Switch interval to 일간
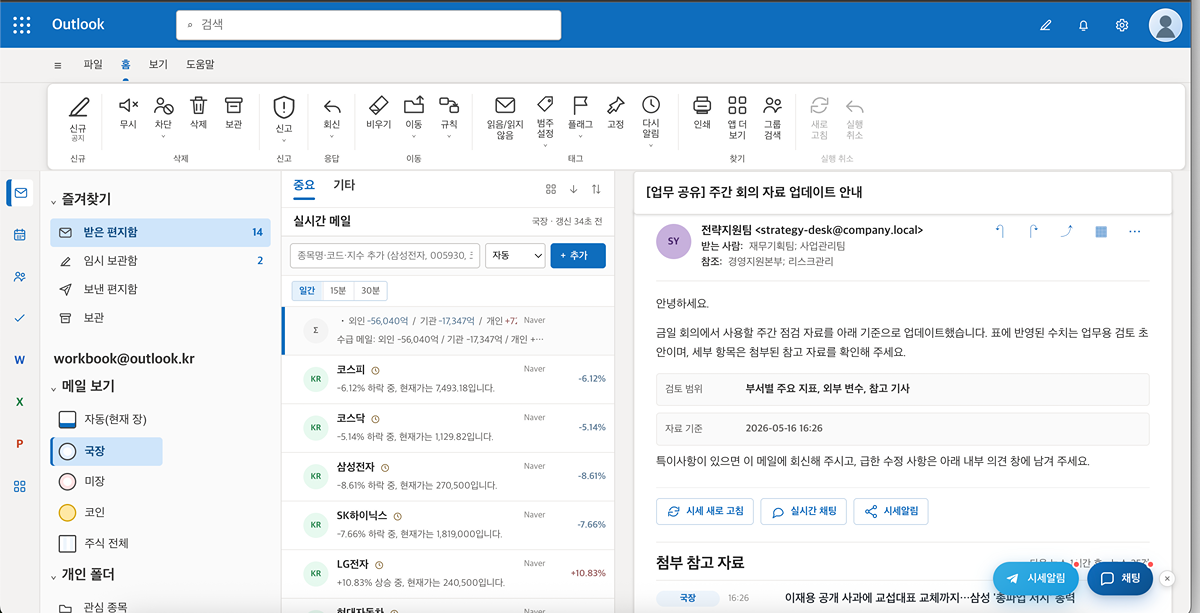Image resolution: width=1200 pixels, height=613 pixels. pos(307,291)
